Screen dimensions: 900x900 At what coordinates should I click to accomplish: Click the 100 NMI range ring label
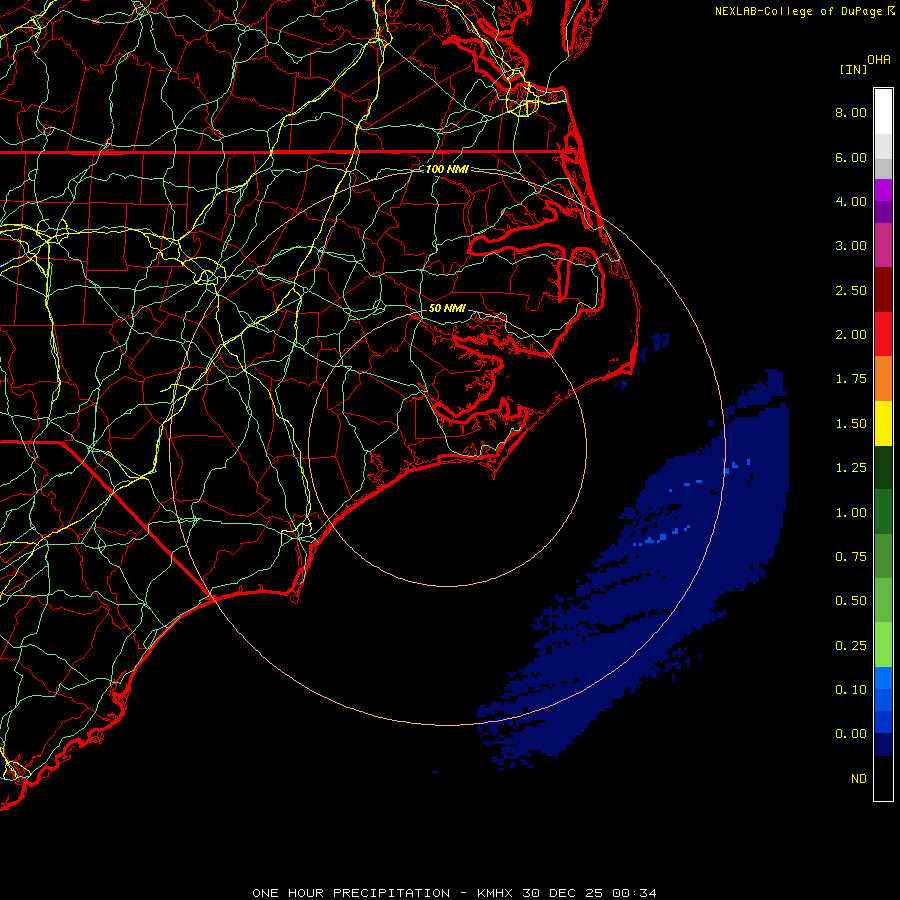(447, 169)
